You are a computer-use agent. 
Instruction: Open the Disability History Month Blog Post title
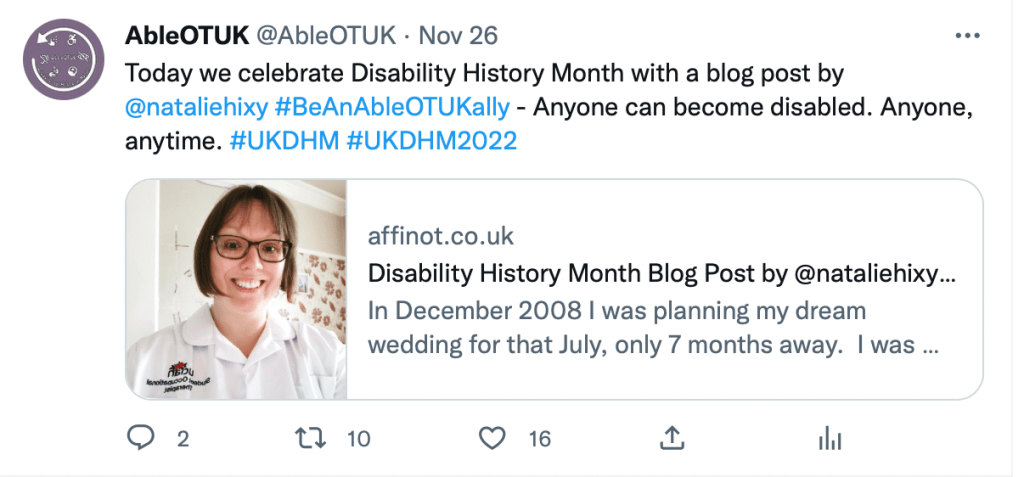pos(661,273)
